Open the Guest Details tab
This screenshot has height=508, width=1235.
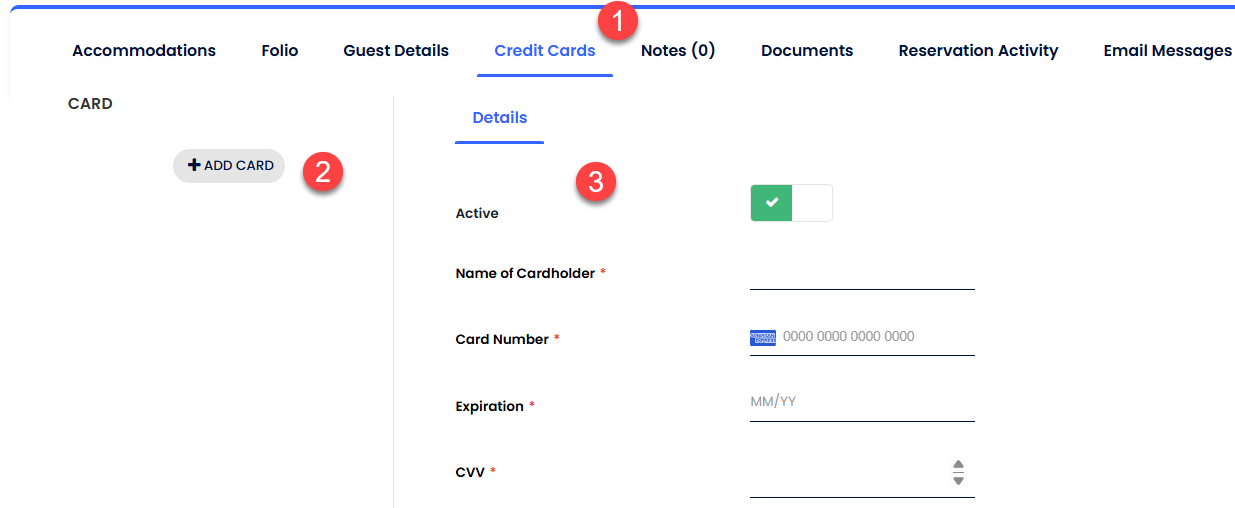[x=396, y=50]
